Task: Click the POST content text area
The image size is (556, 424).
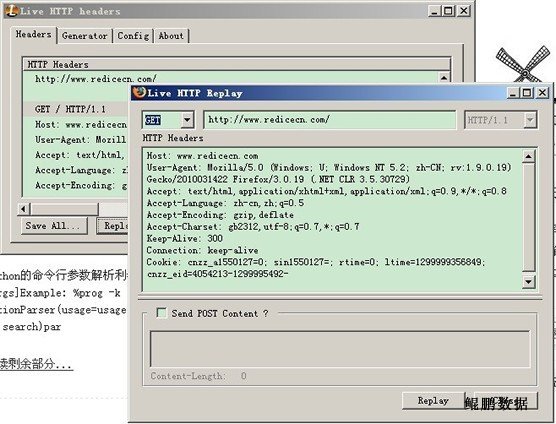Action: (x=340, y=349)
